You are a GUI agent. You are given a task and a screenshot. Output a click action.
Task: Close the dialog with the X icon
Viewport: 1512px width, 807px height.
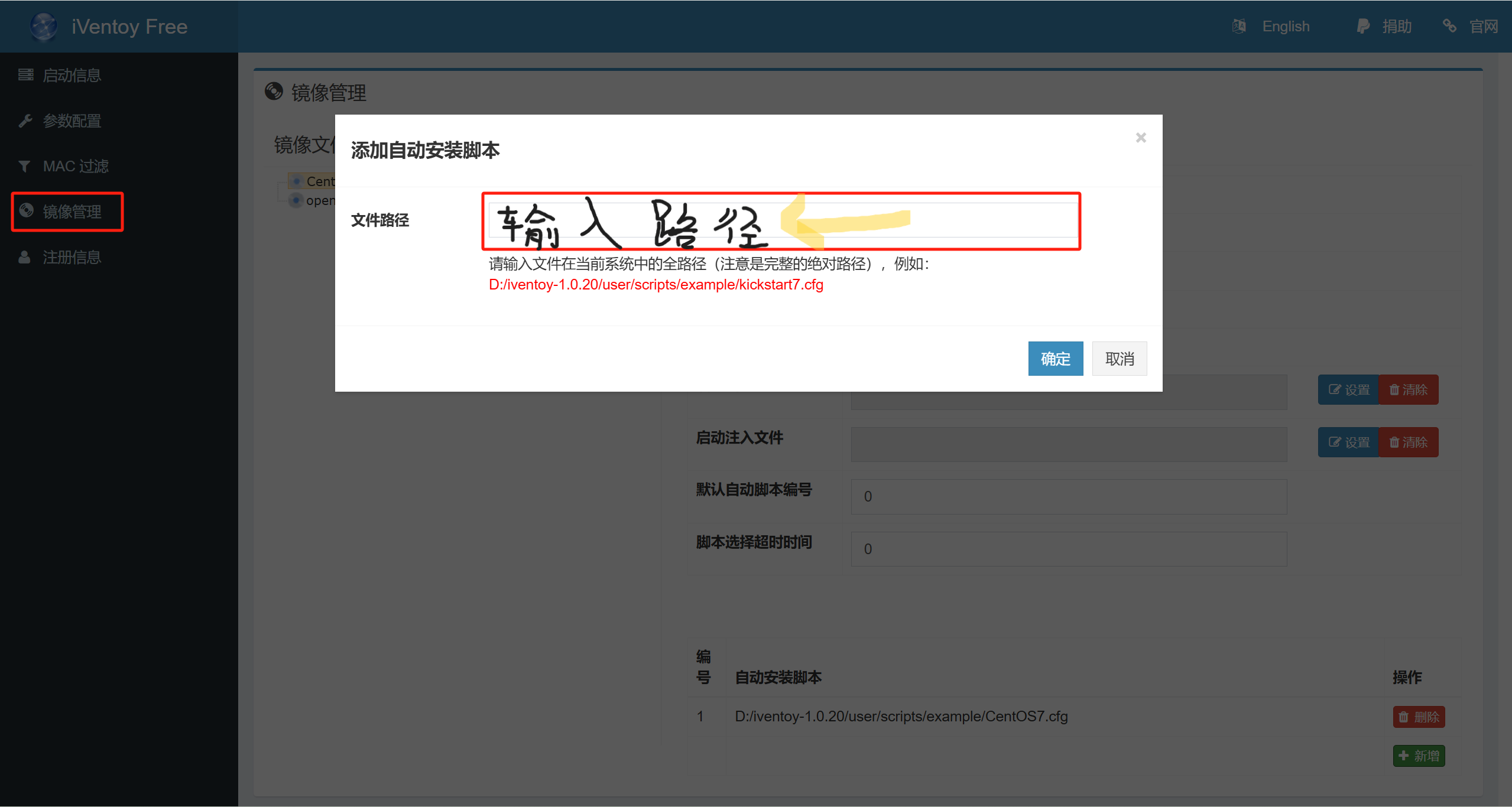1141,138
